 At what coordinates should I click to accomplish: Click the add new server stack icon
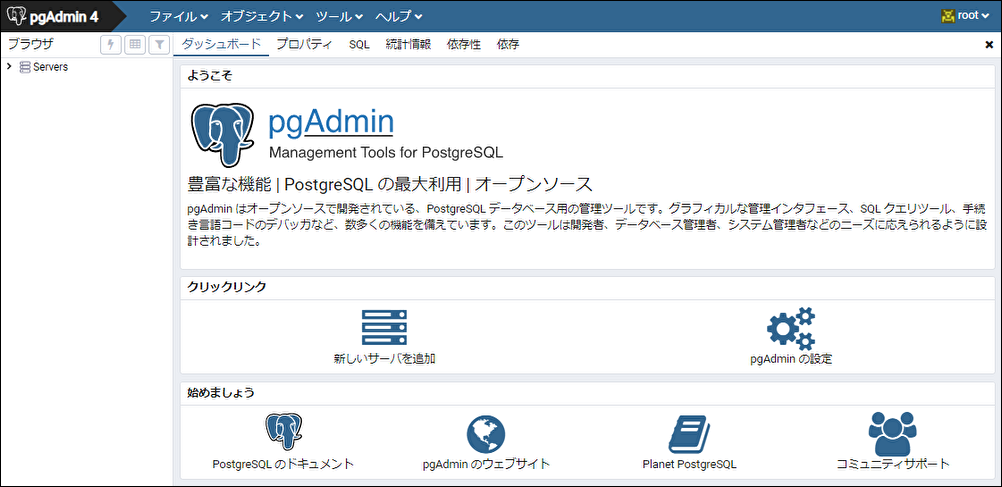pyautogui.click(x=384, y=328)
